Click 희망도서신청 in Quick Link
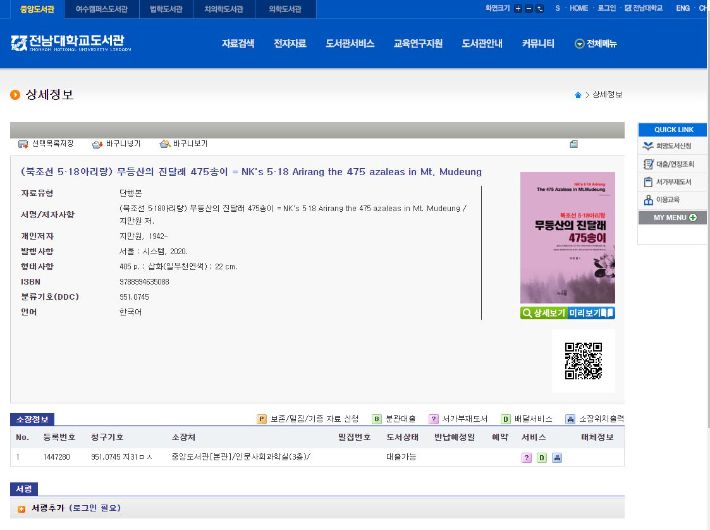 [x=672, y=146]
